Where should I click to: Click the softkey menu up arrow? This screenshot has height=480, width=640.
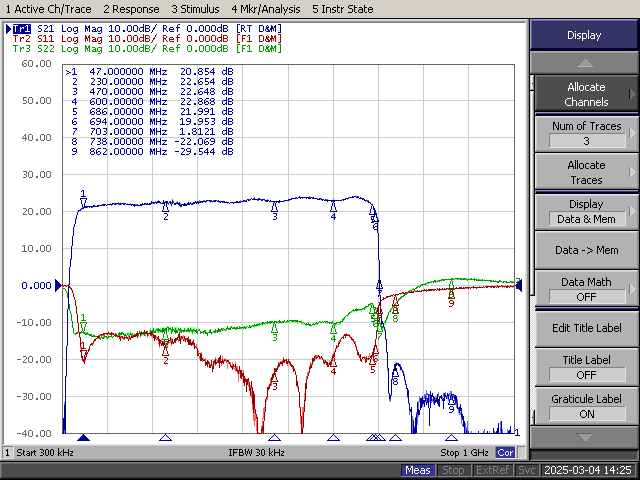tap(584, 63)
